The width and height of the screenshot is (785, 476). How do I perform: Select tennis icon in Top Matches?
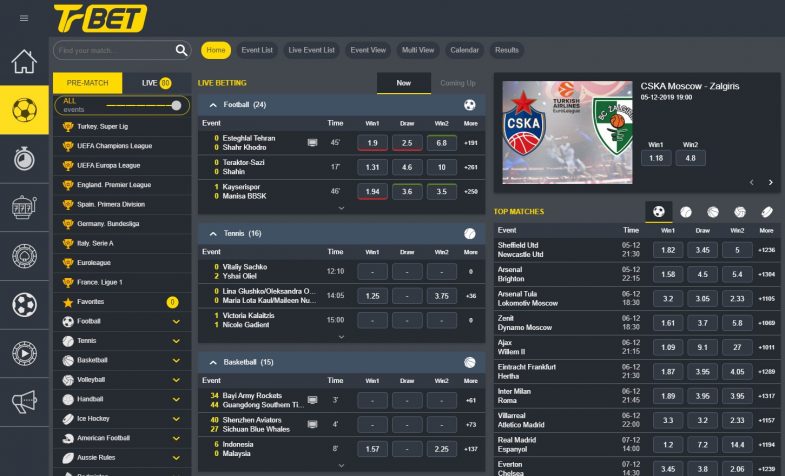click(x=686, y=212)
